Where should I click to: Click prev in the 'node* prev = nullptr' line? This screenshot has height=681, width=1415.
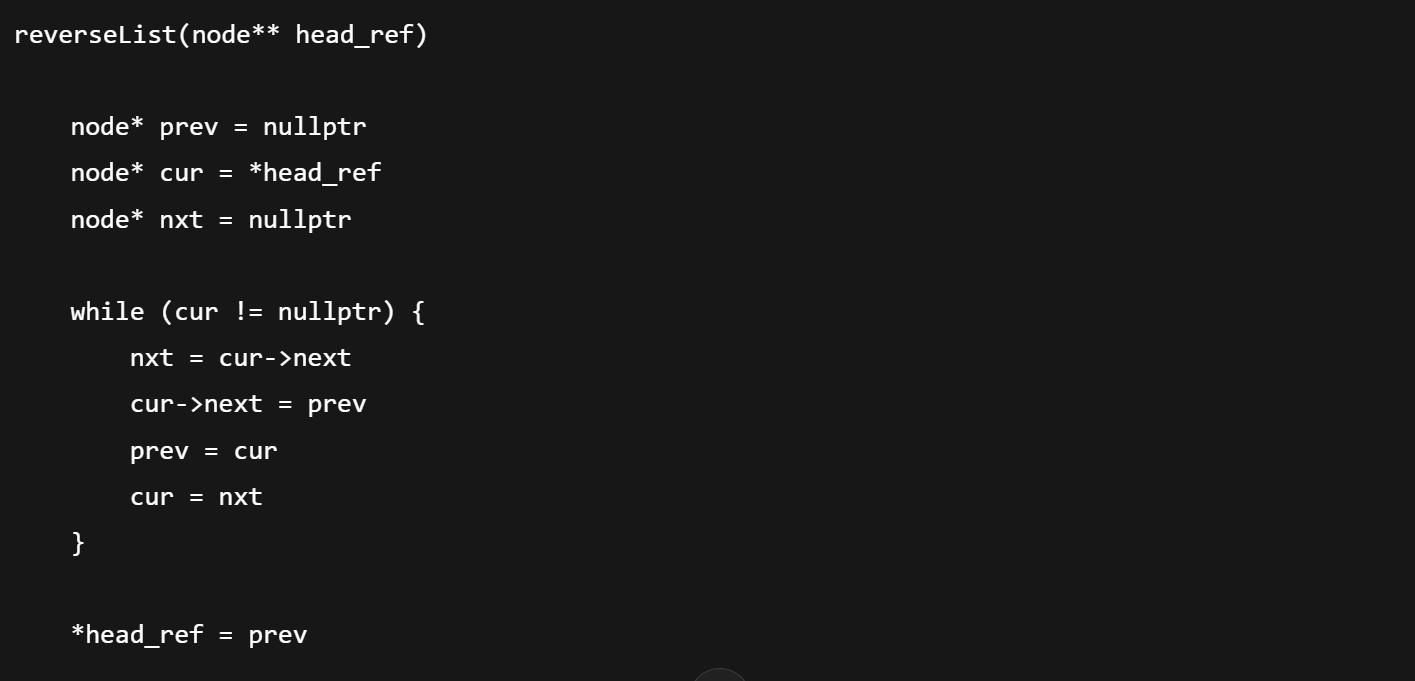pos(189,127)
